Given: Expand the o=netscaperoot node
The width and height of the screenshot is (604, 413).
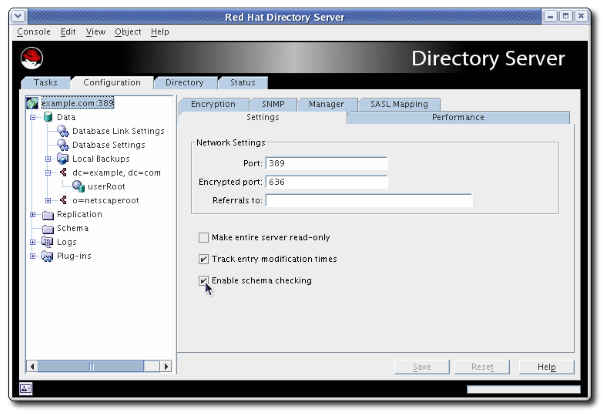Looking at the screenshot, I should pos(48,200).
